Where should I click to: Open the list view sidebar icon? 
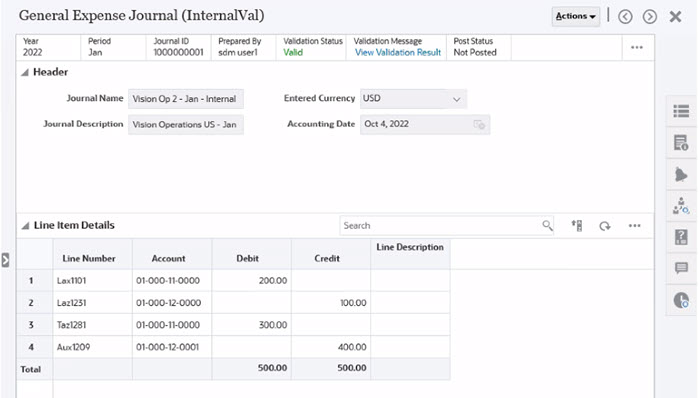tap(681, 111)
